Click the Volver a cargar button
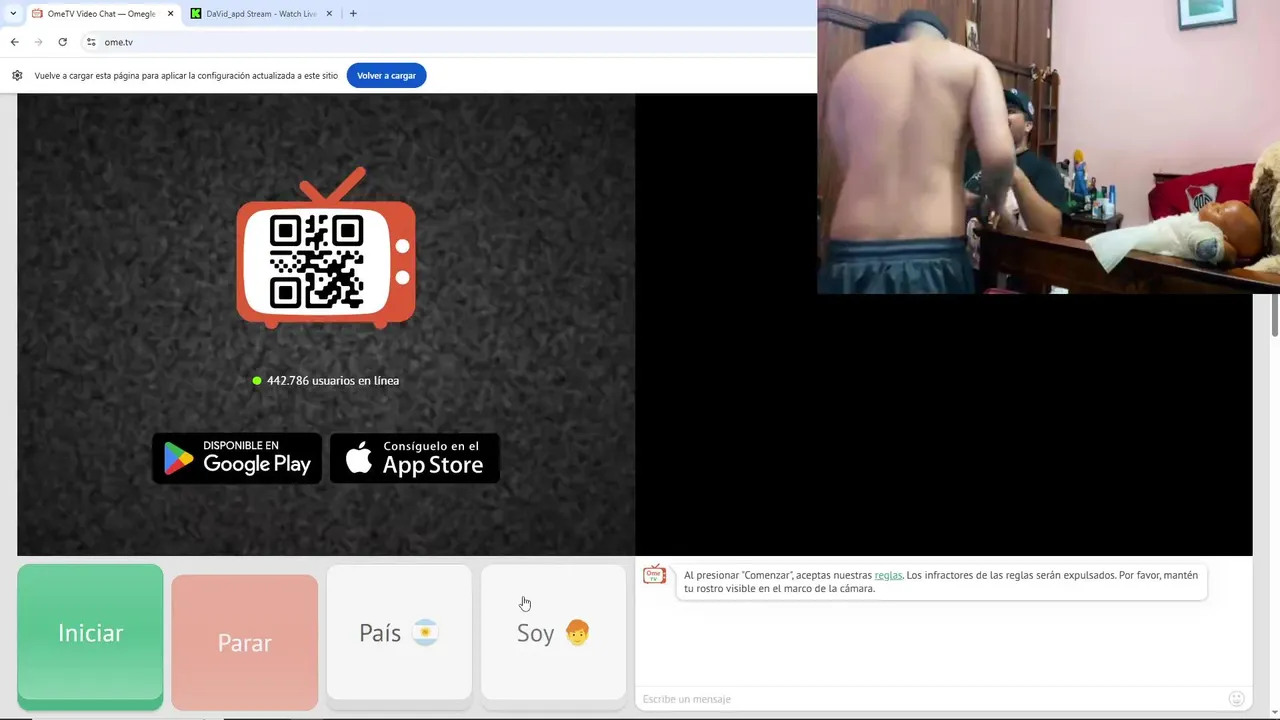 pyautogui.click(x=386, y=75)
